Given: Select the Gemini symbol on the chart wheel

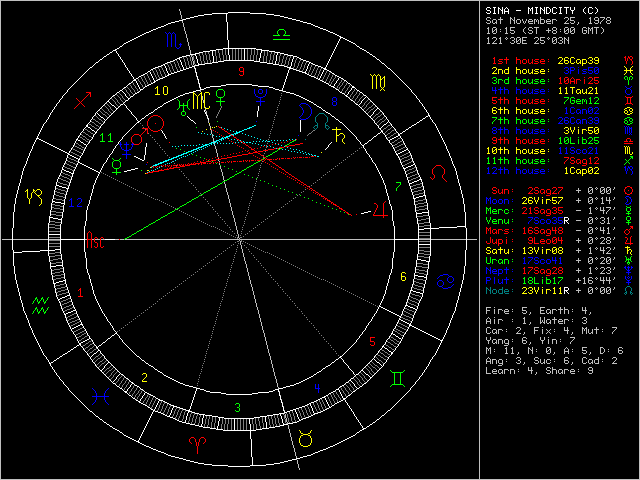Looking at the screenshot, I should coord(398,379).
